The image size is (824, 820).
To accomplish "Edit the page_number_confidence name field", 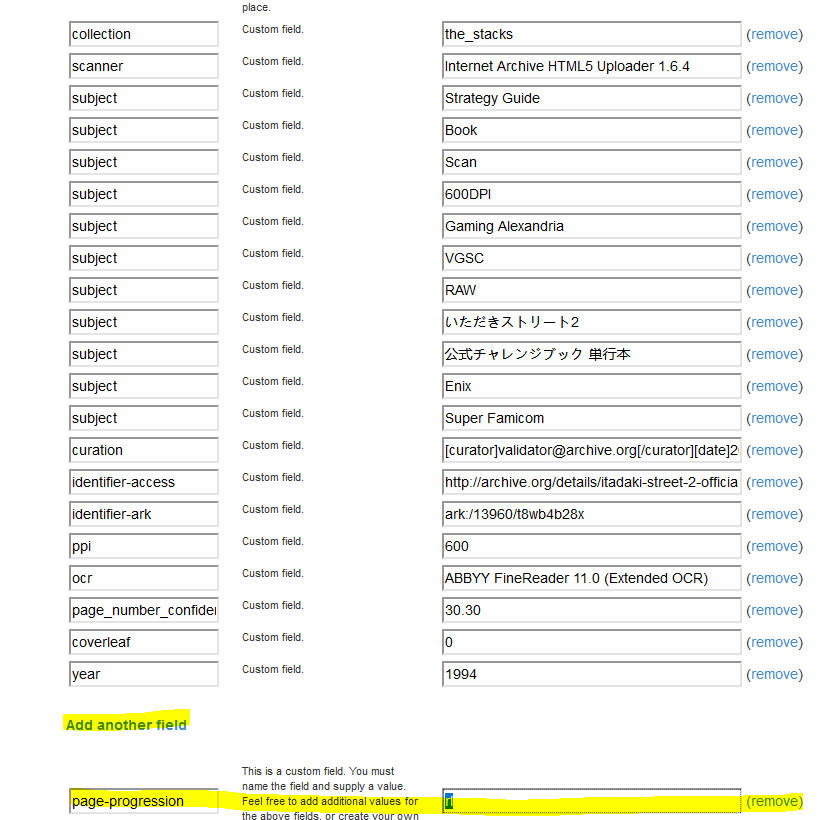I will [144, 611].
